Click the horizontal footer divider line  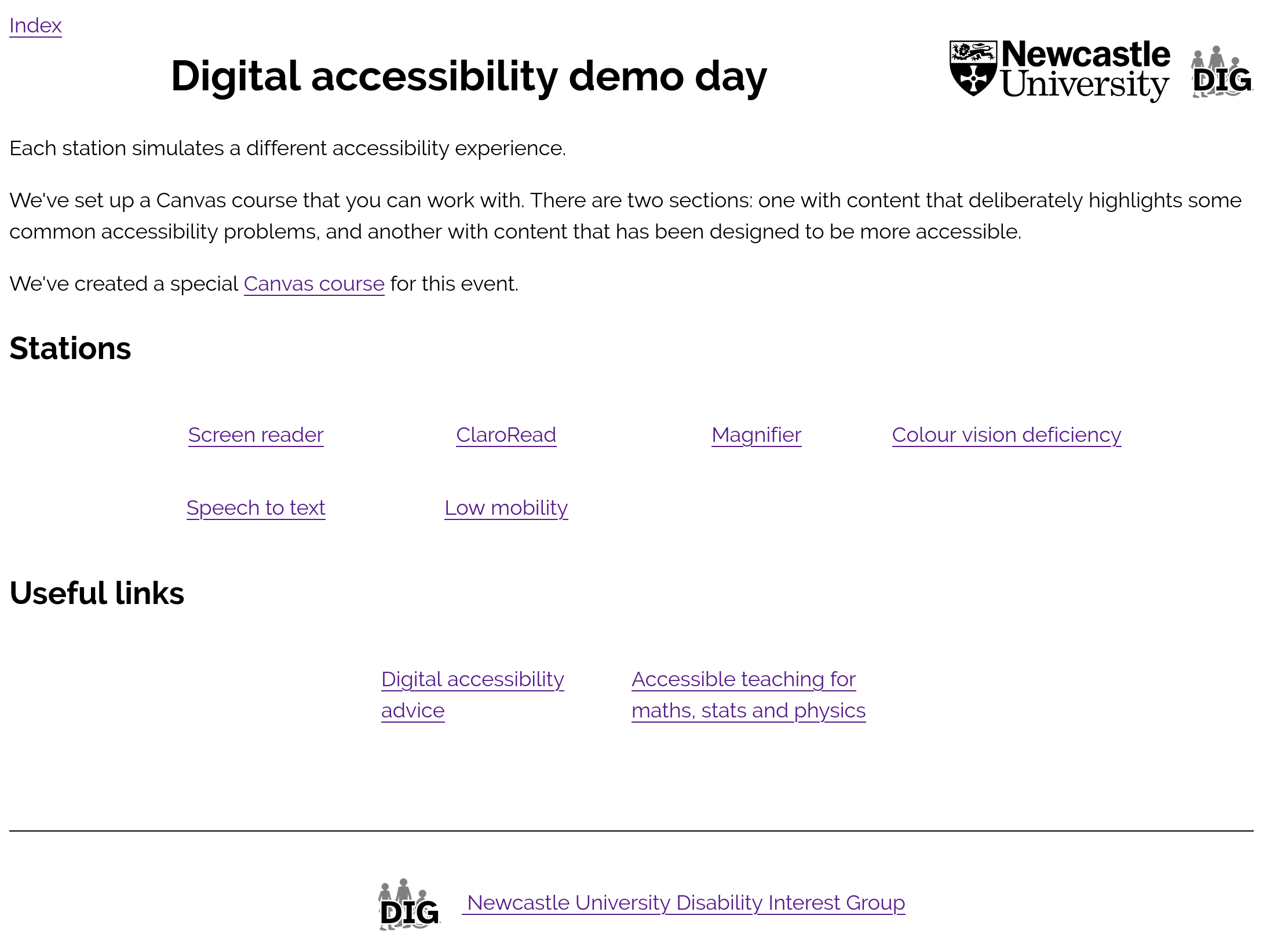(x=631, y=831)
